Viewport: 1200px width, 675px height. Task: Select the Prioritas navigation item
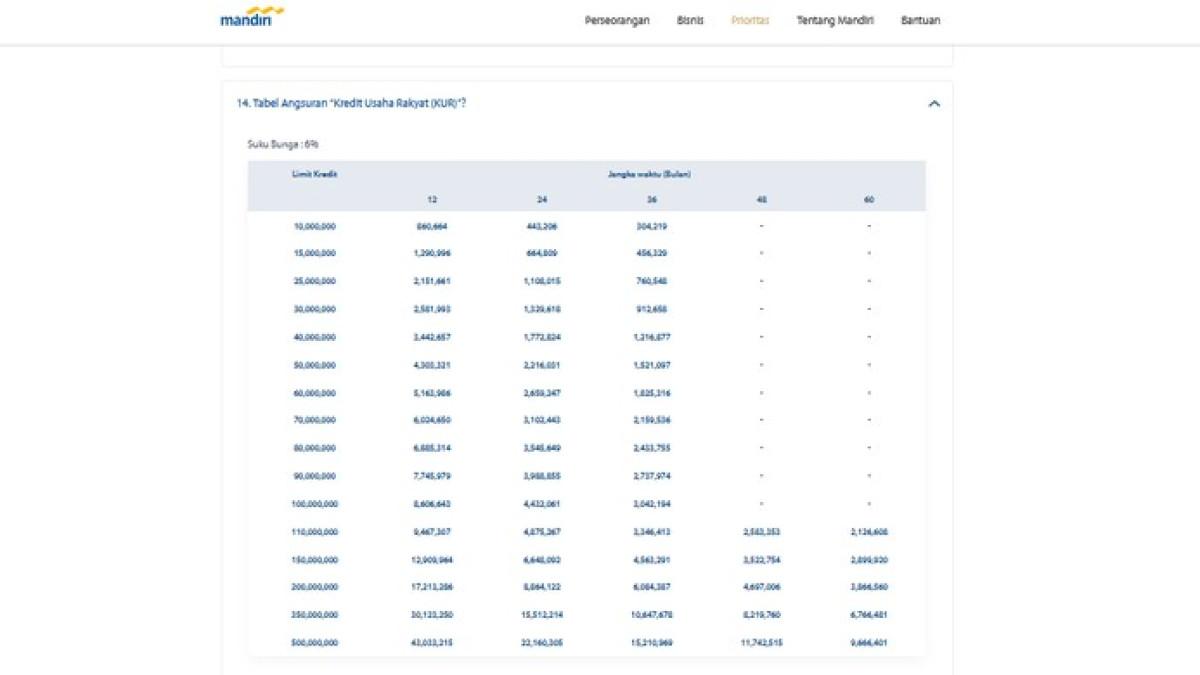pos(750,20)
